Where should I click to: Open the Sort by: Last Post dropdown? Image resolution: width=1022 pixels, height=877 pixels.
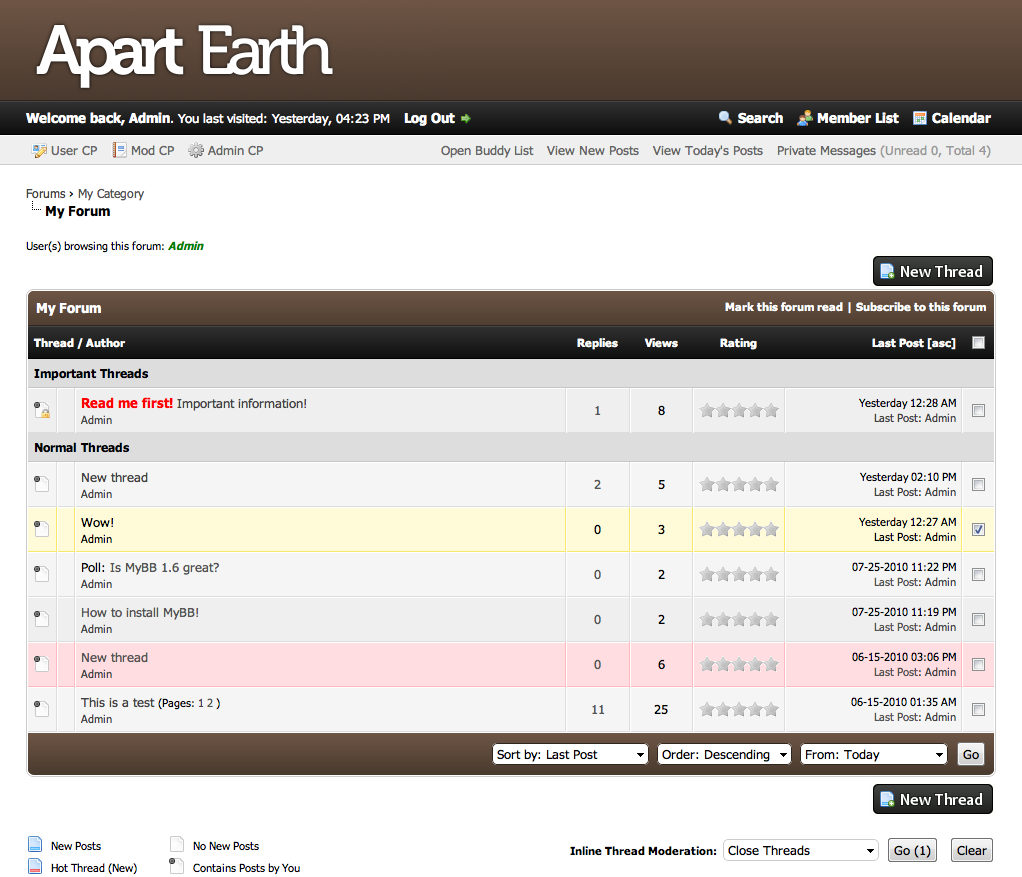pyautogui.click(x=571, y=755)
